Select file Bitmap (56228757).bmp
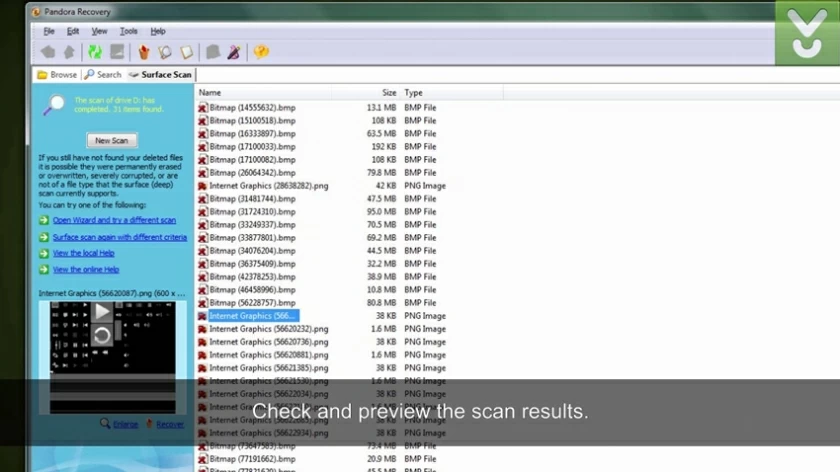 tap(252, 303)
